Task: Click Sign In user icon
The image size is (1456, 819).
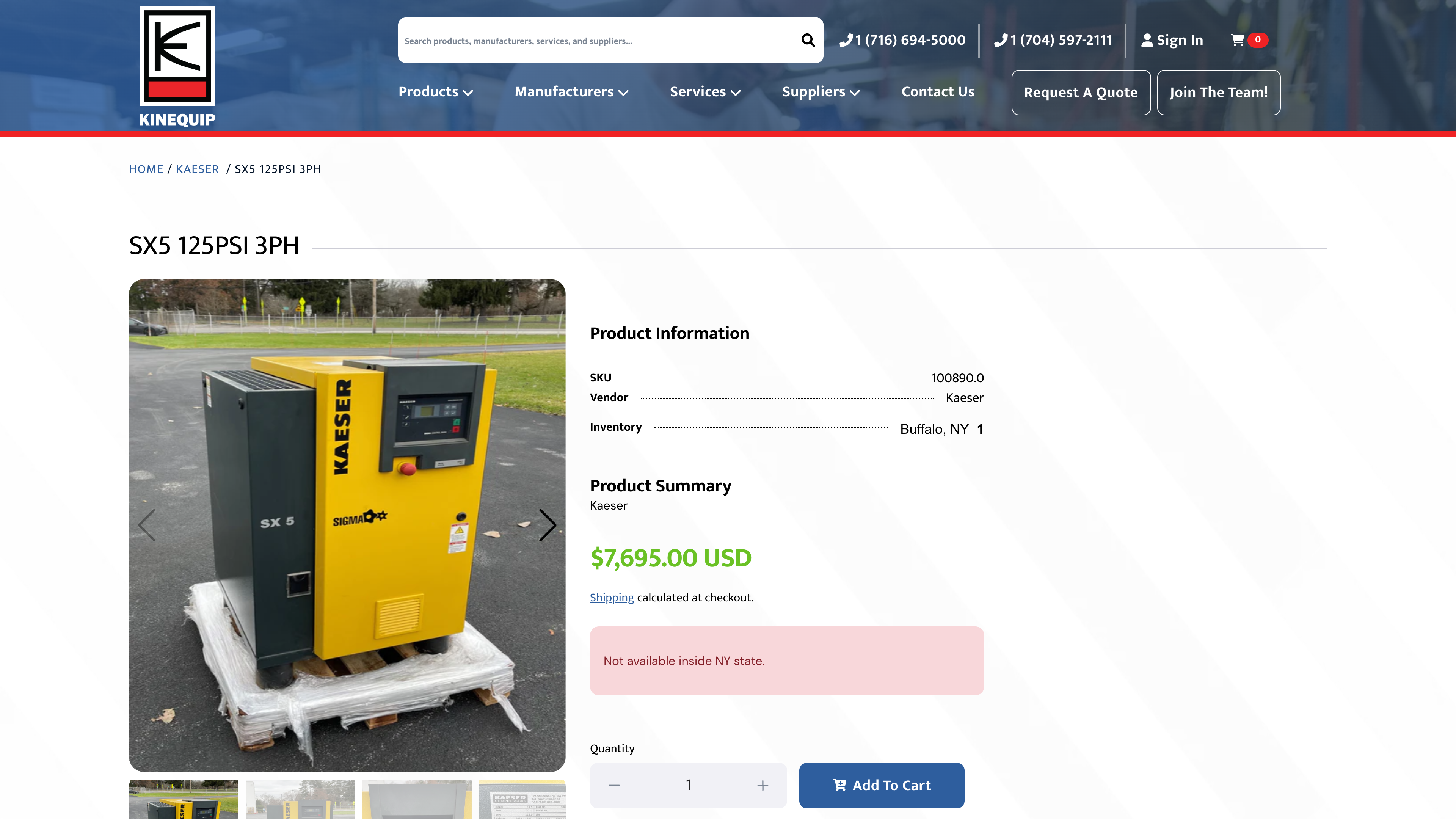Action: (x=1147, y=40)
